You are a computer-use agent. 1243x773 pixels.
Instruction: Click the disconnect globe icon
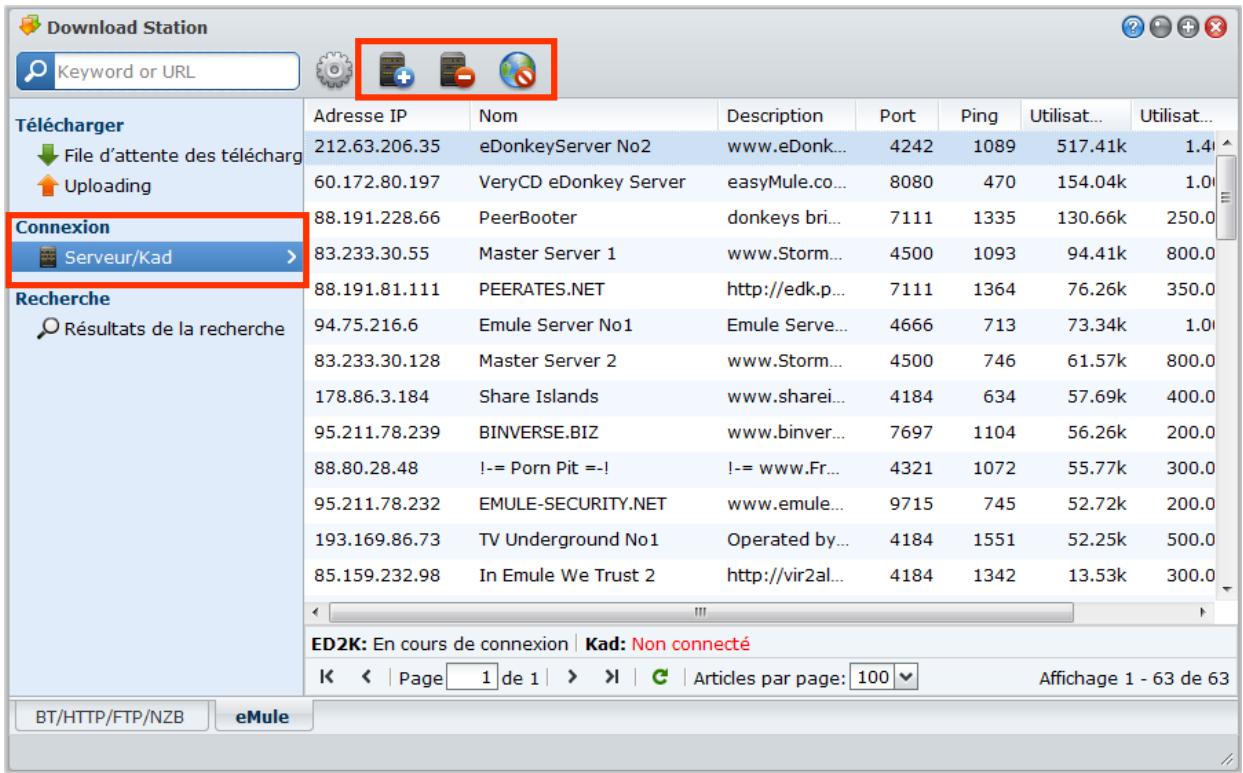coord(516,71)
